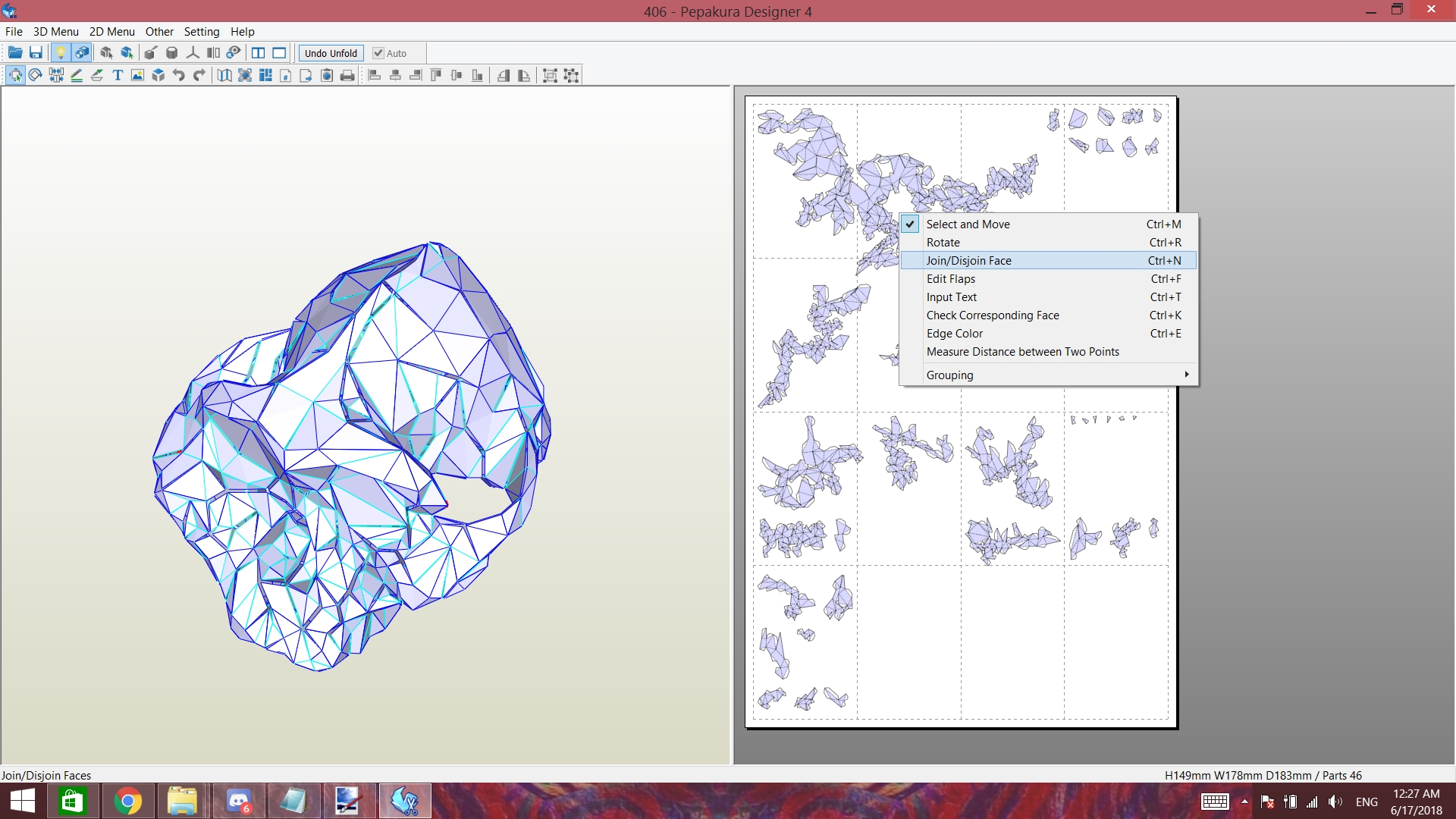Click the Undo Unfold button
Image resolution: width=1456 pixels, height=819 pixels.
coord(331,53)
